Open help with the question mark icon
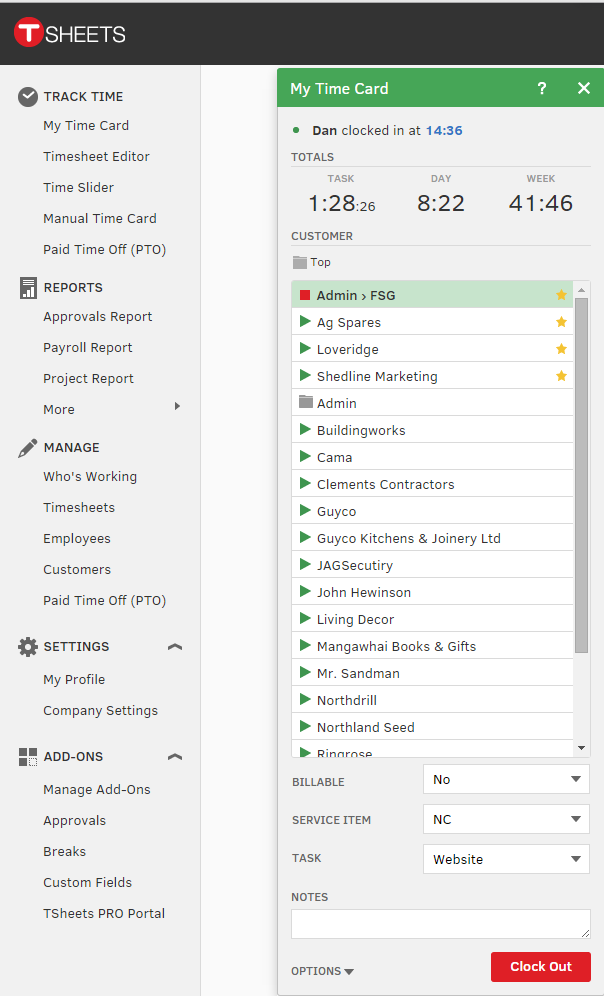This screenshot has width=604, height=996. click(541, 88)
